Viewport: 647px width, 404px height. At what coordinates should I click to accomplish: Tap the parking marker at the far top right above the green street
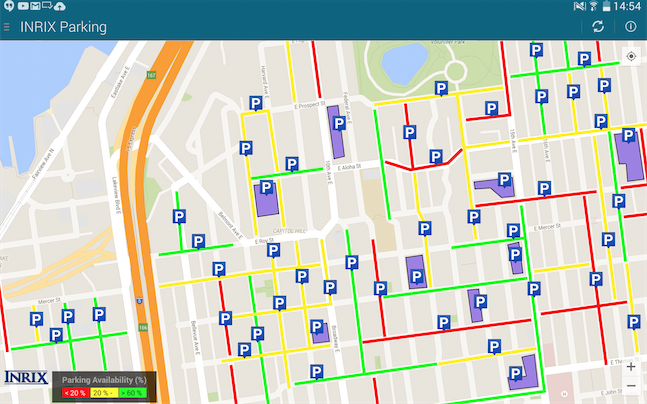(584, 59)
